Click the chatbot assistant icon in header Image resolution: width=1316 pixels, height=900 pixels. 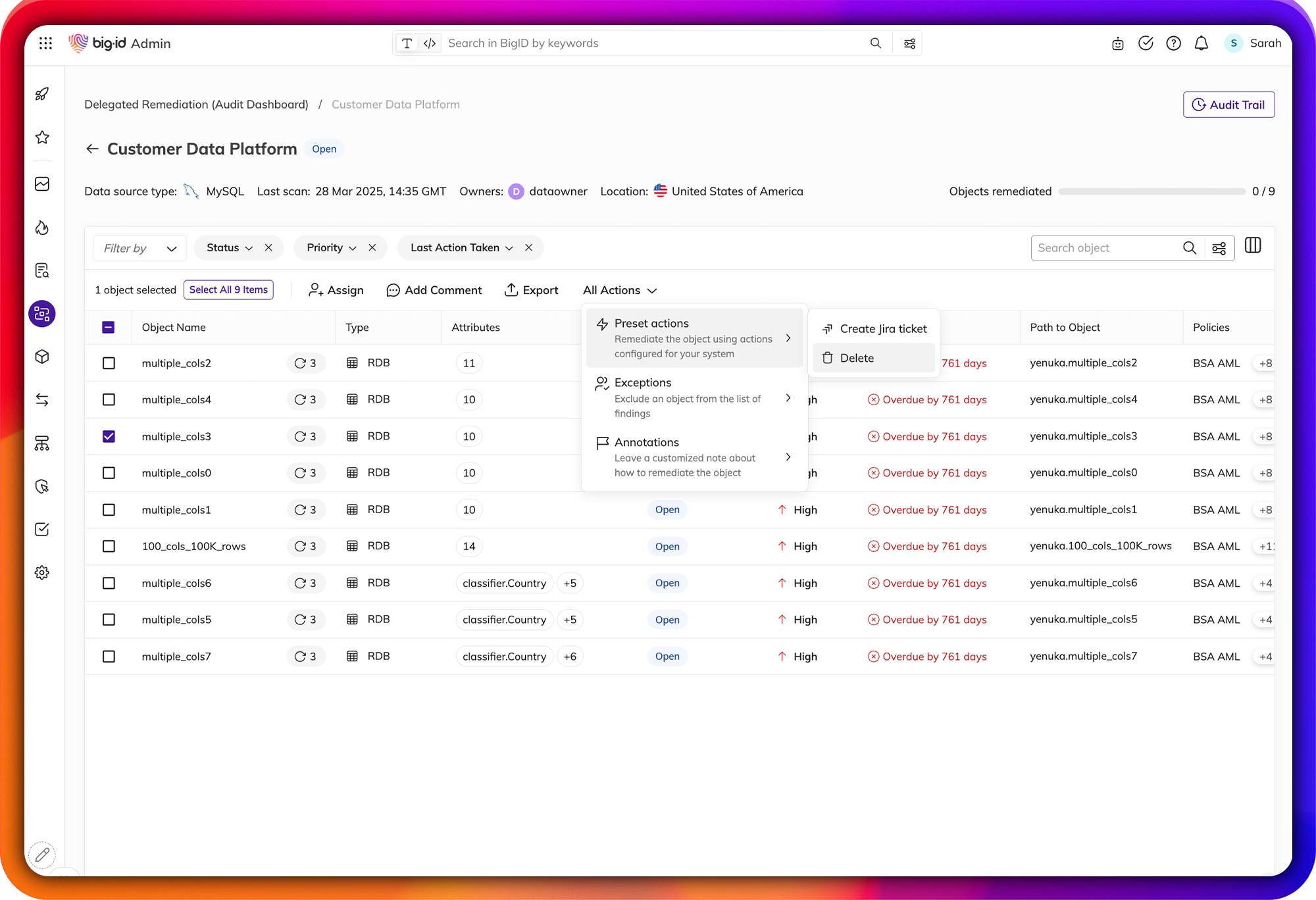pos(1117,44)
